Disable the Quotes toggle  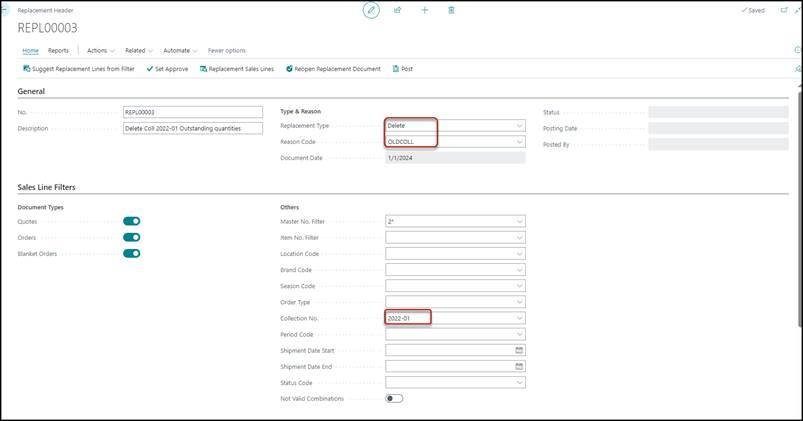[x=131, y=221]
